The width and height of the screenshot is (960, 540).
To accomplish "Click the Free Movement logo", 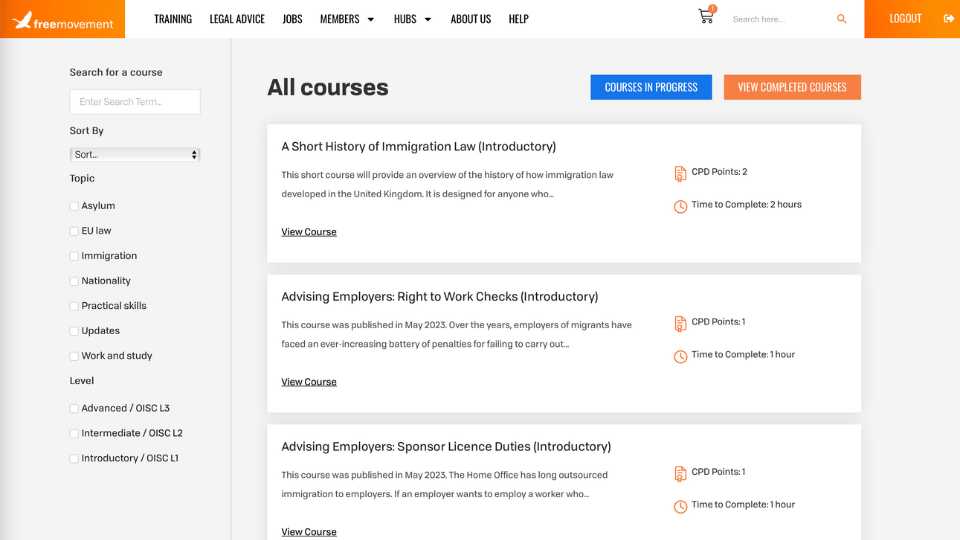I will tap(62, 19).
